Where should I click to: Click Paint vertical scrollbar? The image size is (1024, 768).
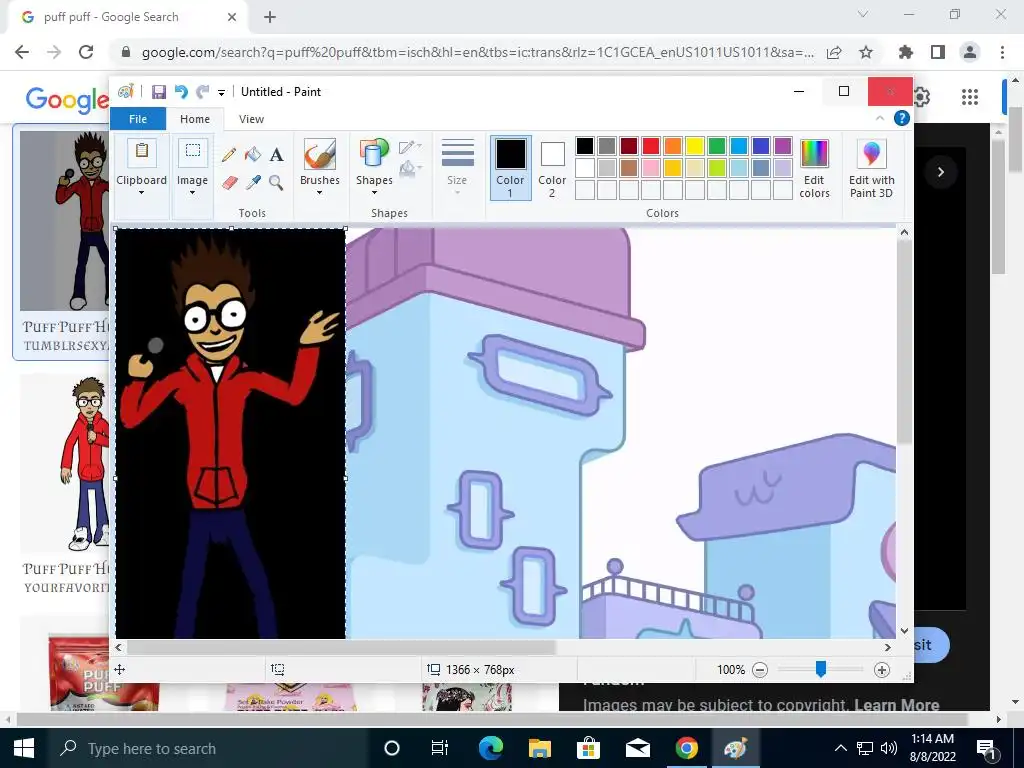(x=904, y=341)
